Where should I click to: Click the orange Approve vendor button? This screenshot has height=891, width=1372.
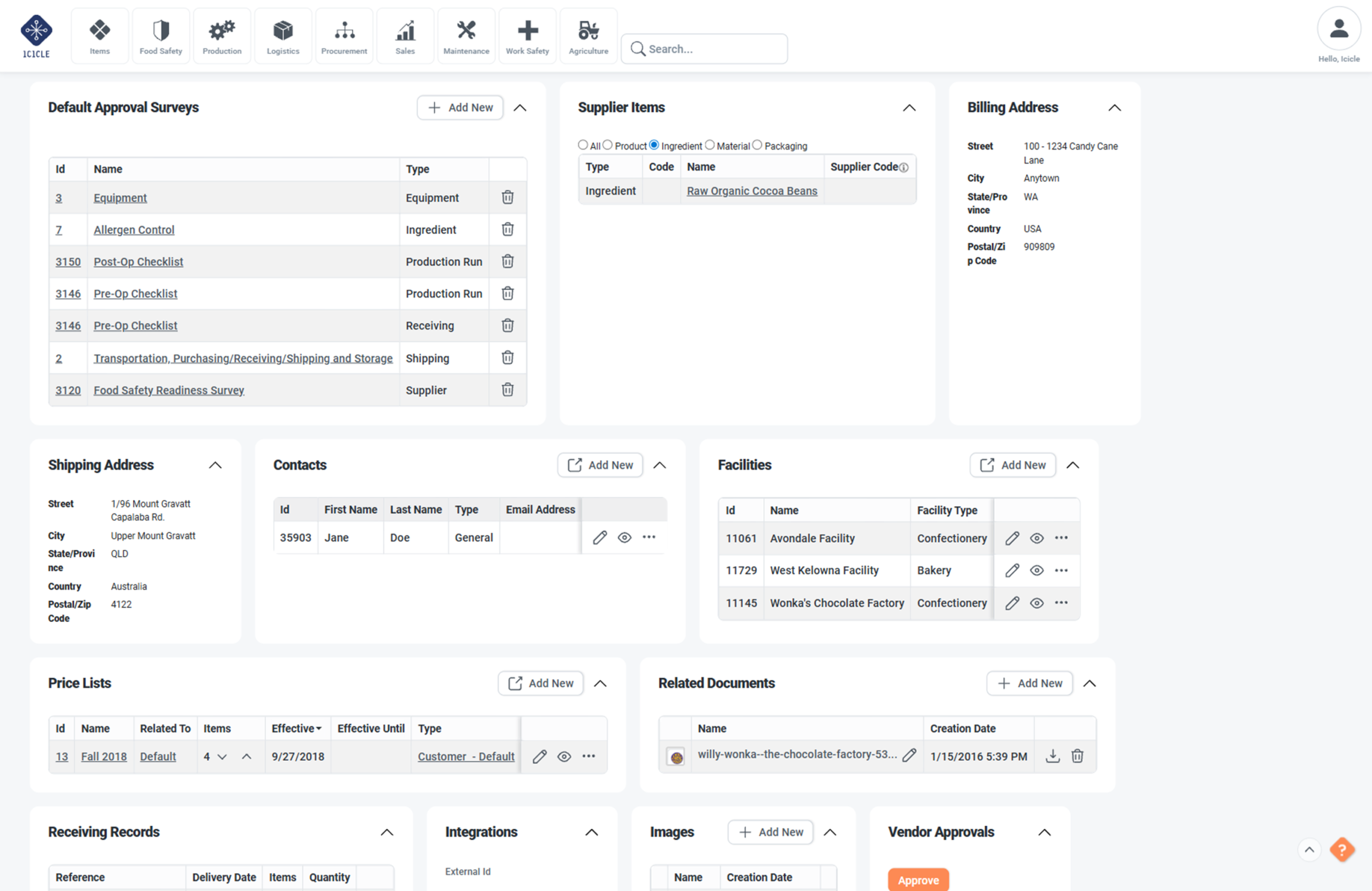tap(918, 879)
